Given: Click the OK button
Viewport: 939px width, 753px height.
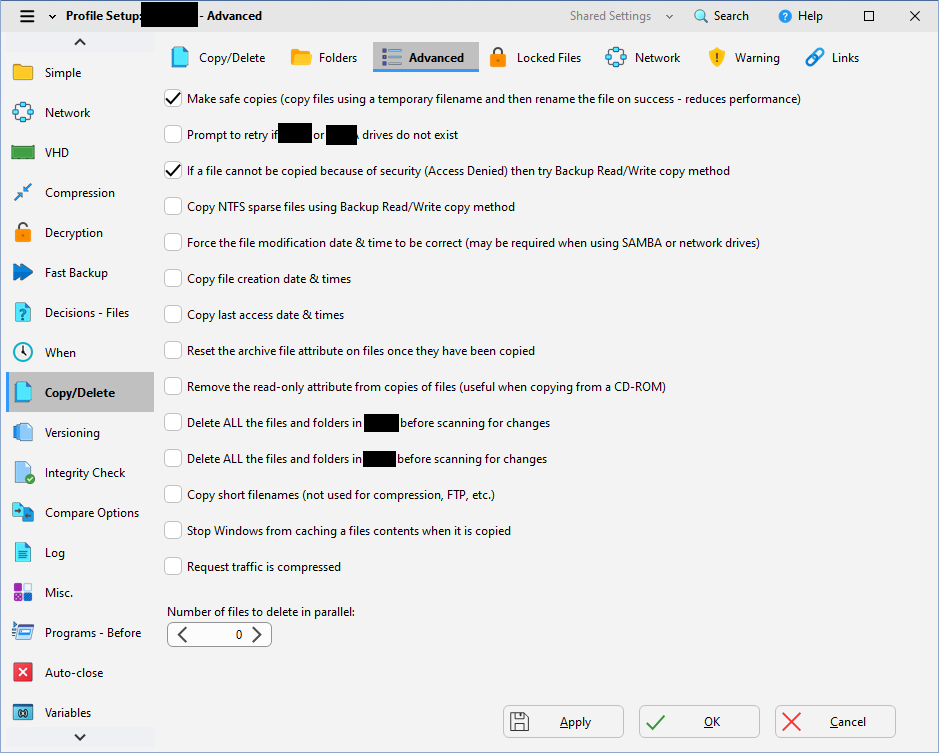Looking at the screenshot, I should coord(699,722).
